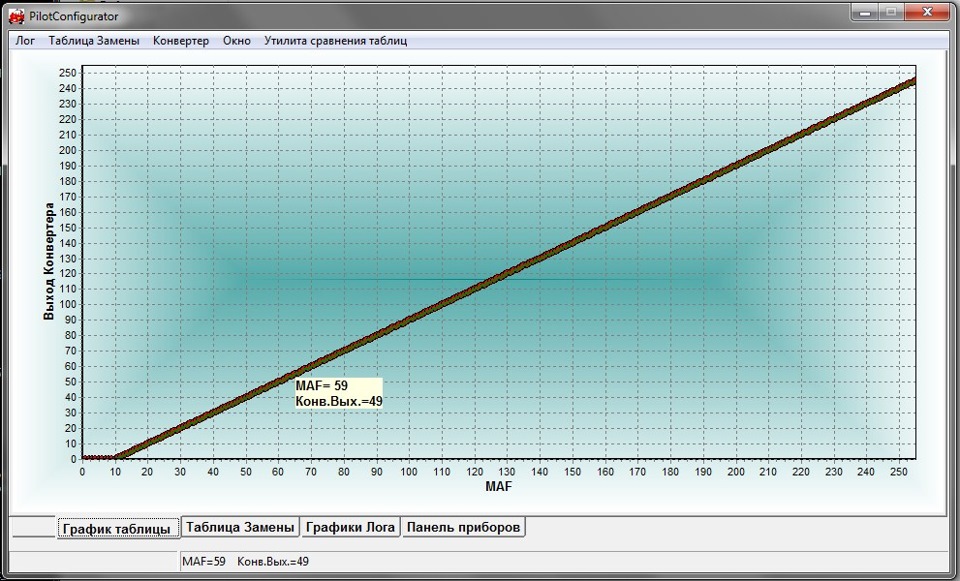Click the PilotConfigurator app icon in title bar
Viewport: 960px width, 581px height.
point(17,17)
